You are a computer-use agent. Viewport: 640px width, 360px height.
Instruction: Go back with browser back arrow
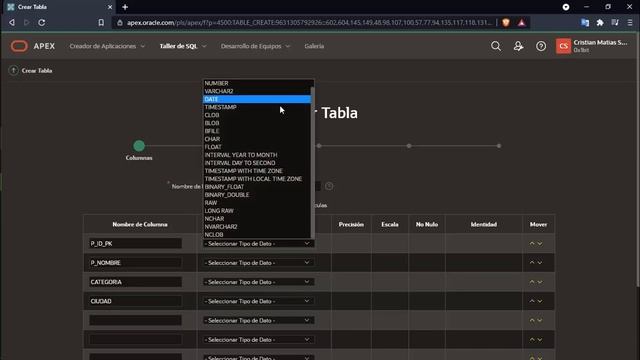[12, 22]
